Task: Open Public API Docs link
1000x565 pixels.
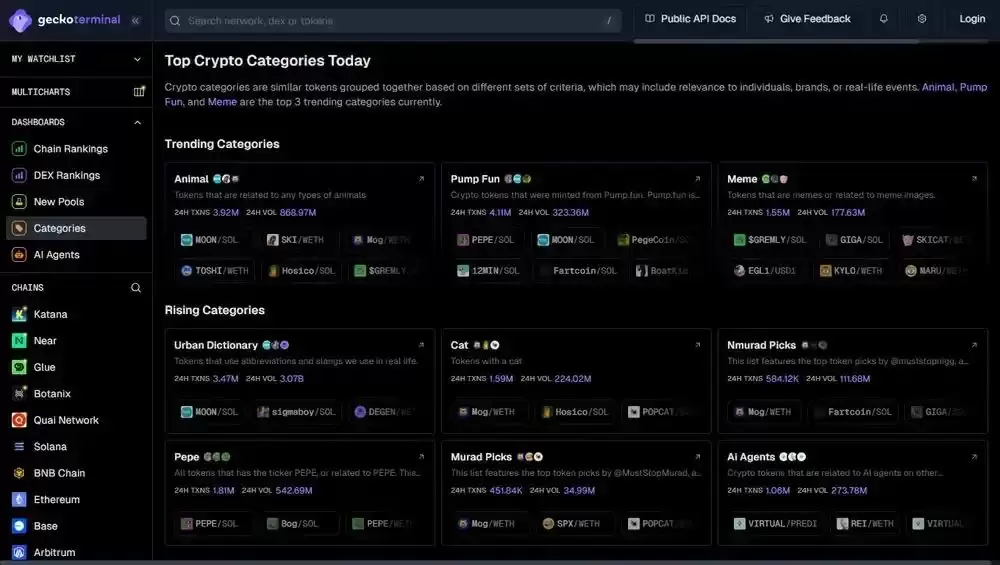Action: coord(691,19)
